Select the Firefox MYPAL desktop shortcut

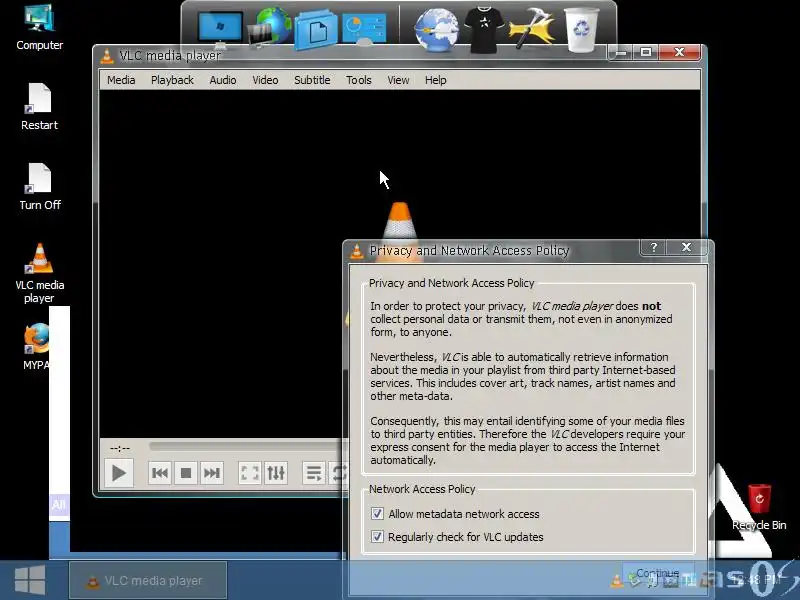pos(36,346)
